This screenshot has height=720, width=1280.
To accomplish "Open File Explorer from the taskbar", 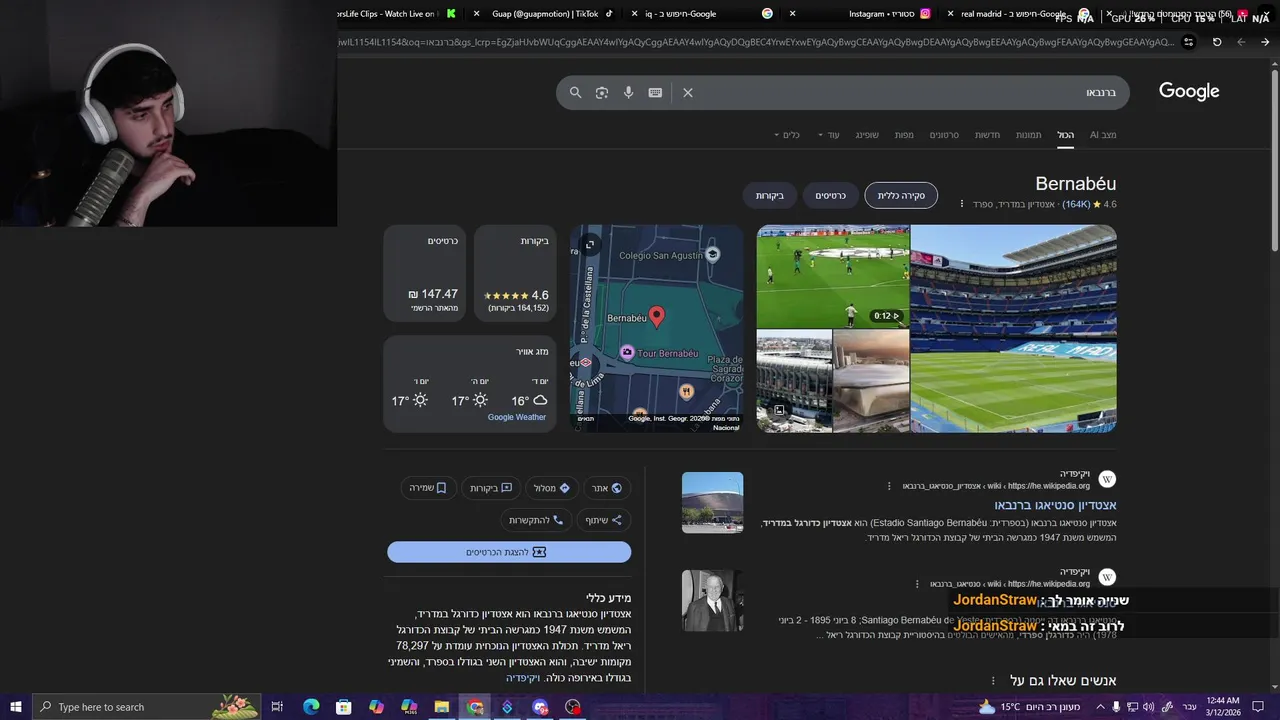I will coord(442,707).
